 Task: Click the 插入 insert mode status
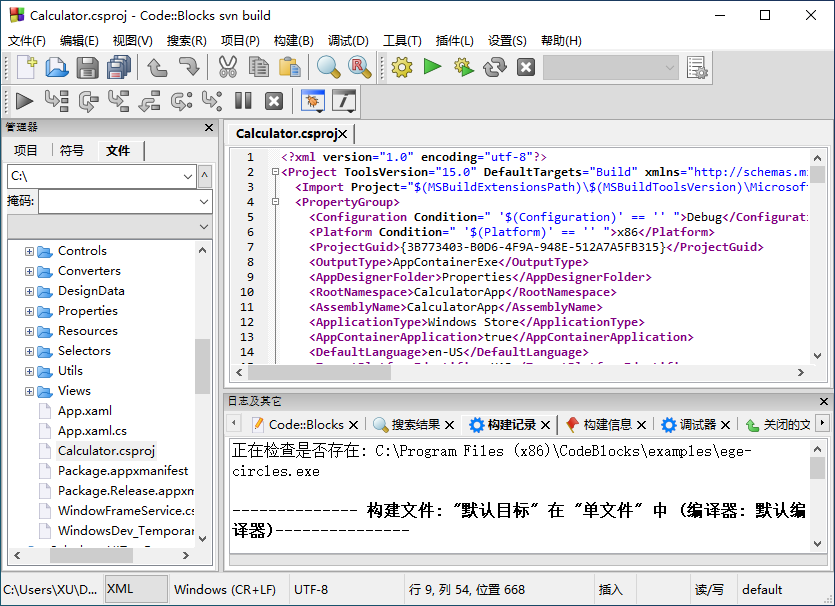pos(610,589)
